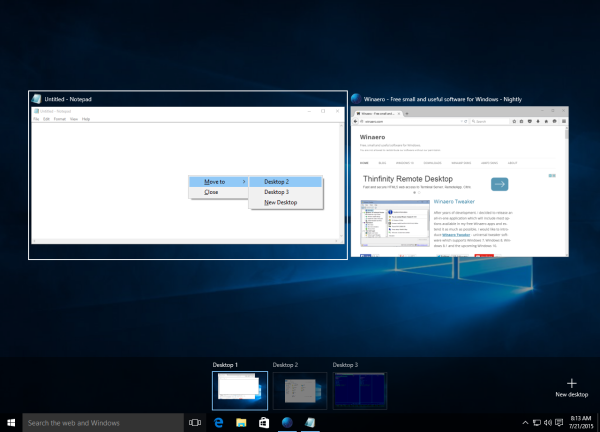Add a New desktop with plus button
Viewport: 600px width, 432px height.
click(572, 388)
